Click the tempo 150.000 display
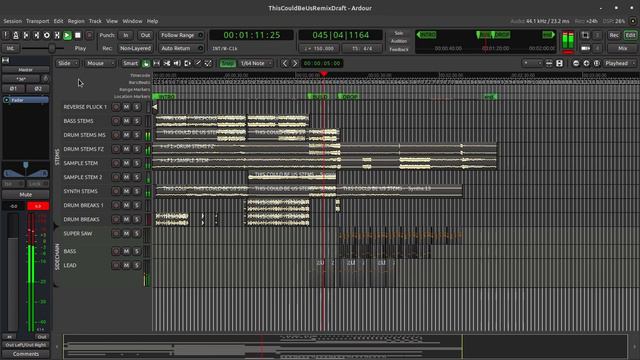The image size is (640, 360). click(319, 49)
